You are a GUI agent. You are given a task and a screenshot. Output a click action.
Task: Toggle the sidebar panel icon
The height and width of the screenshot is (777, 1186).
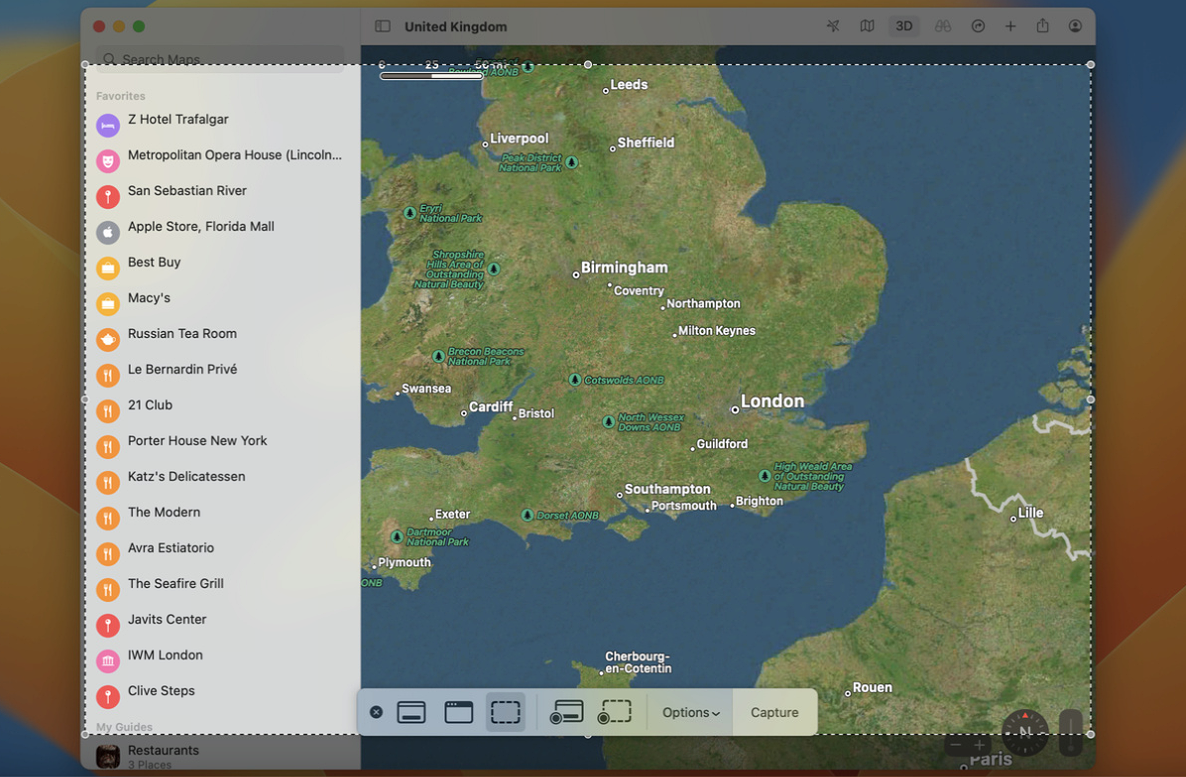(x=382, y=27)
